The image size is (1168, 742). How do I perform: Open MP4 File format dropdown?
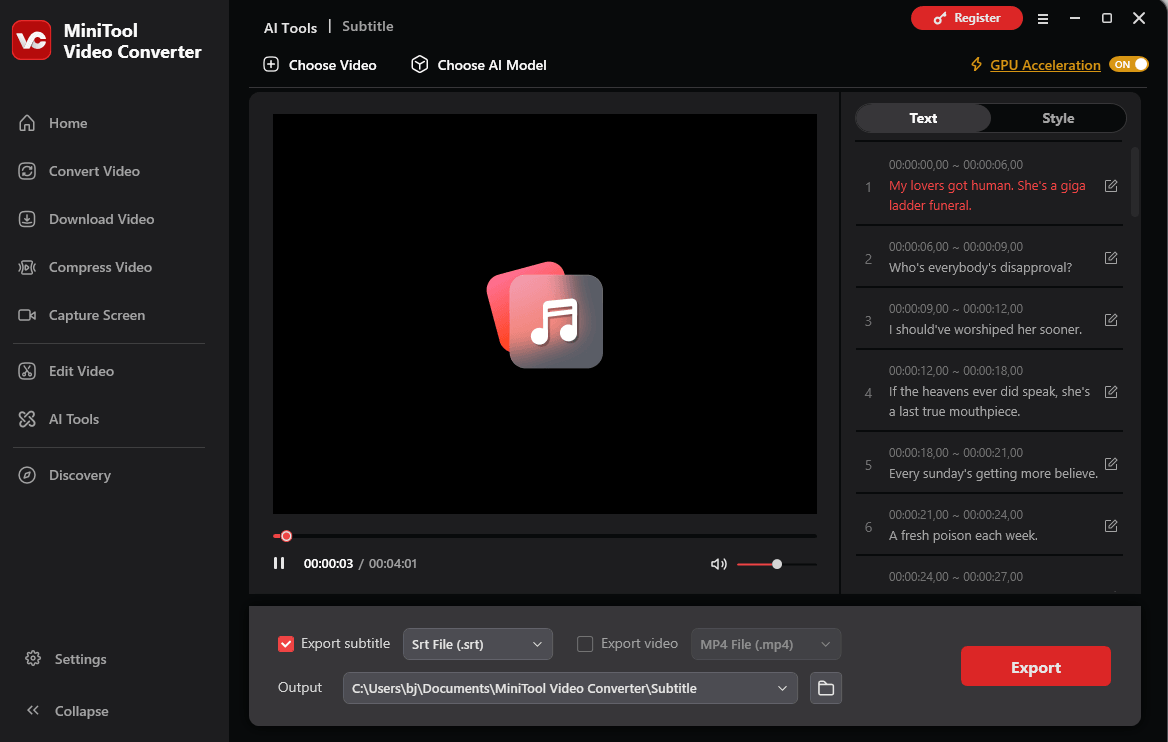coord(766,644)
